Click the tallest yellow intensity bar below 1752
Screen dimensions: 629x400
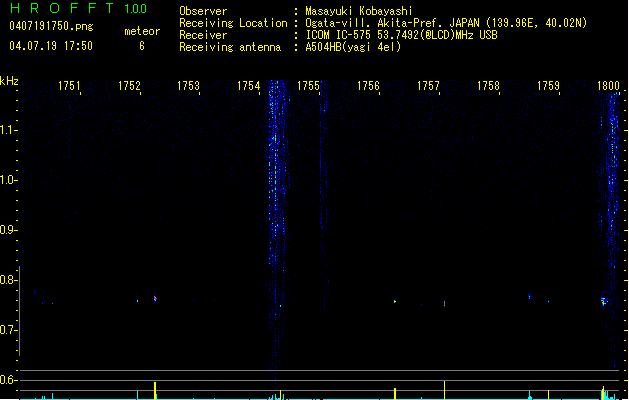[x=155, y=391]
